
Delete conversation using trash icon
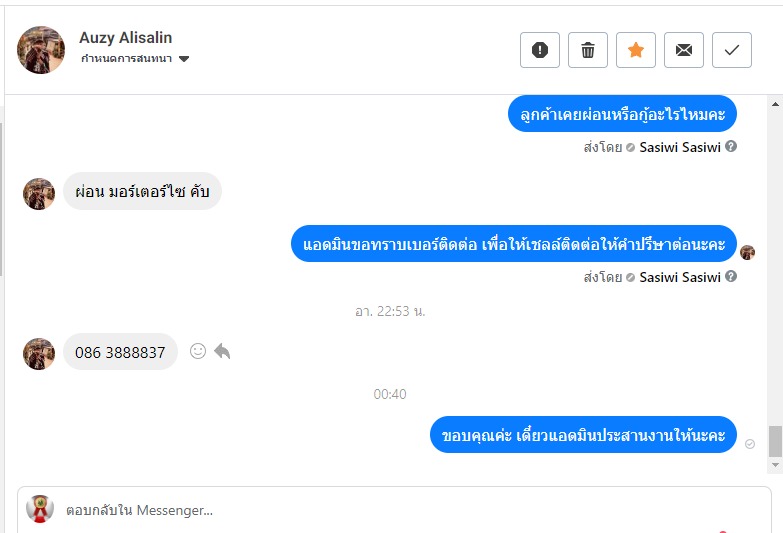(x=588, y=50)
